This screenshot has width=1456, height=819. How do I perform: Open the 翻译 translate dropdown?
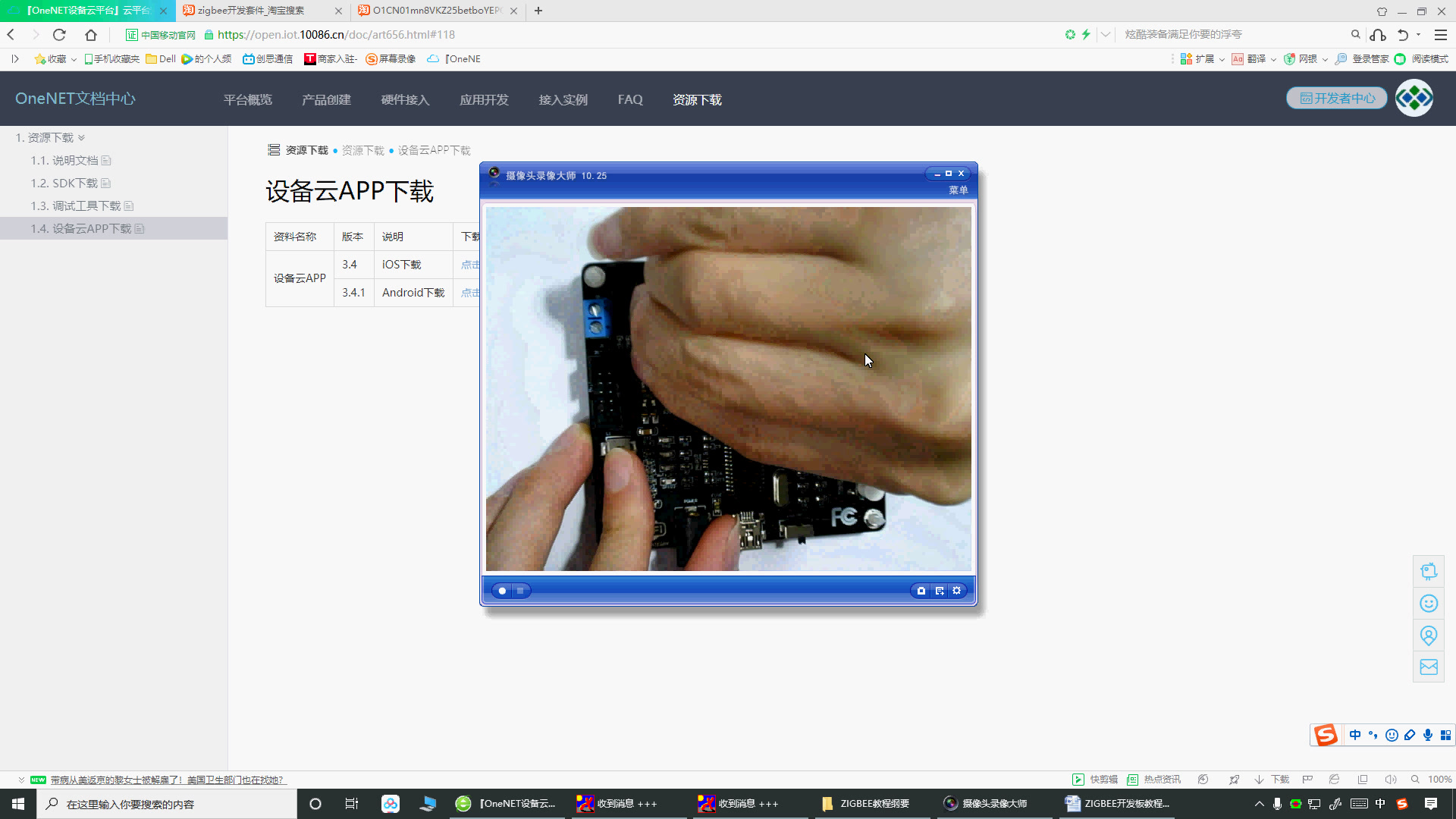click(x=1273, y=59)
